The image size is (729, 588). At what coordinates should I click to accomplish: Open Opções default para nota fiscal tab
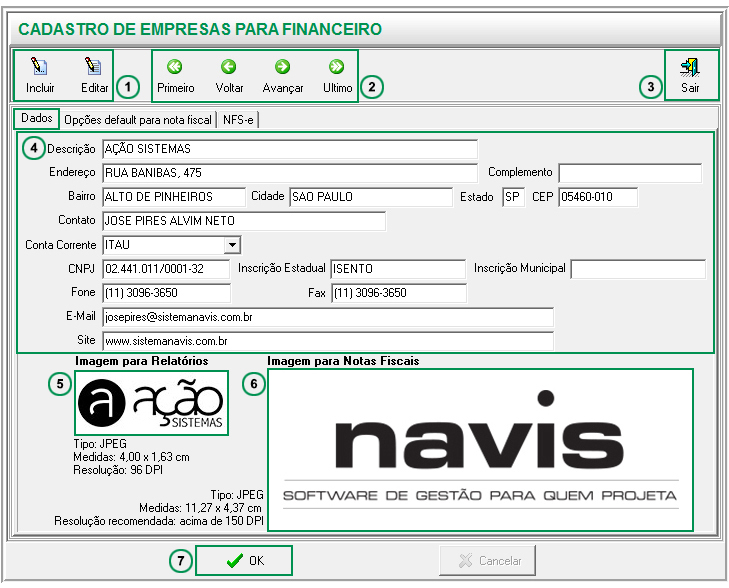(x=138, y=120)
